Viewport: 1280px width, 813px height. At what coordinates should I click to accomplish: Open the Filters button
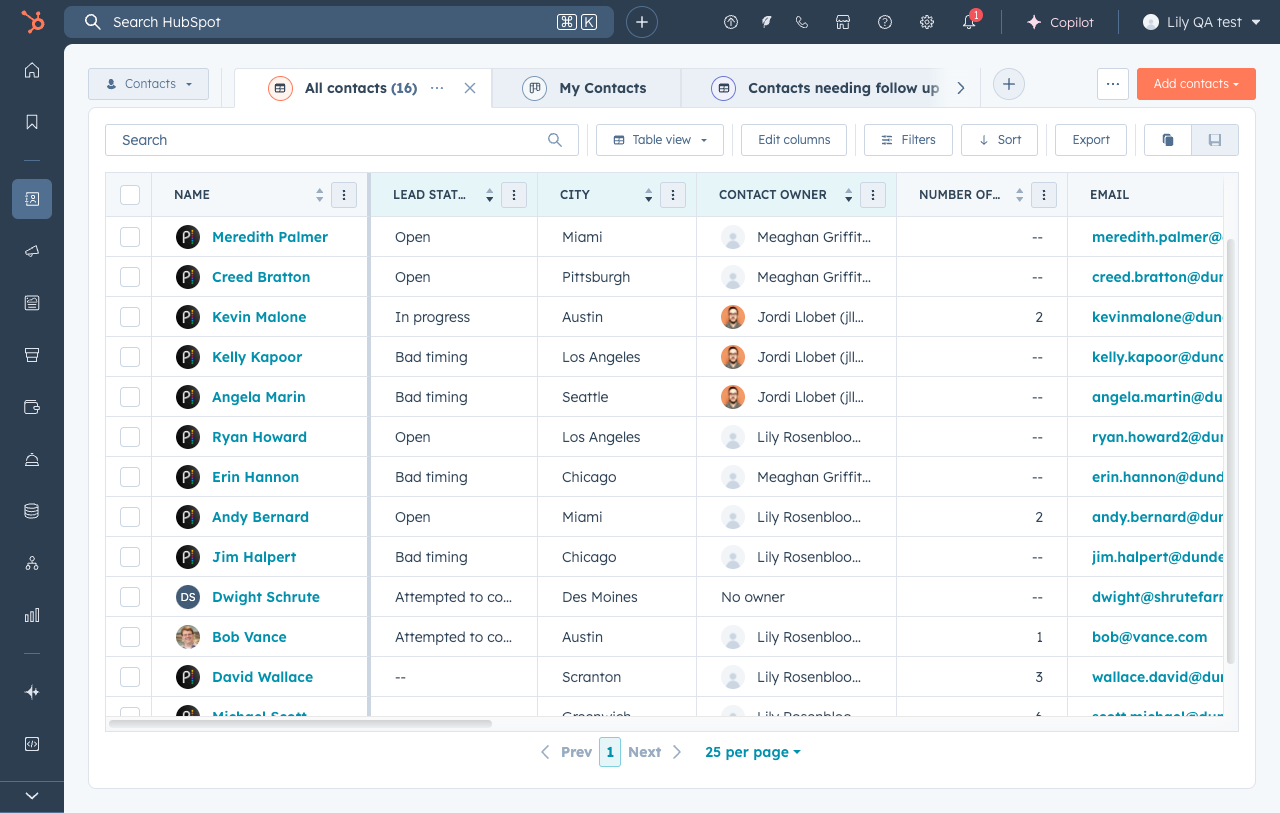coord(908,140)
